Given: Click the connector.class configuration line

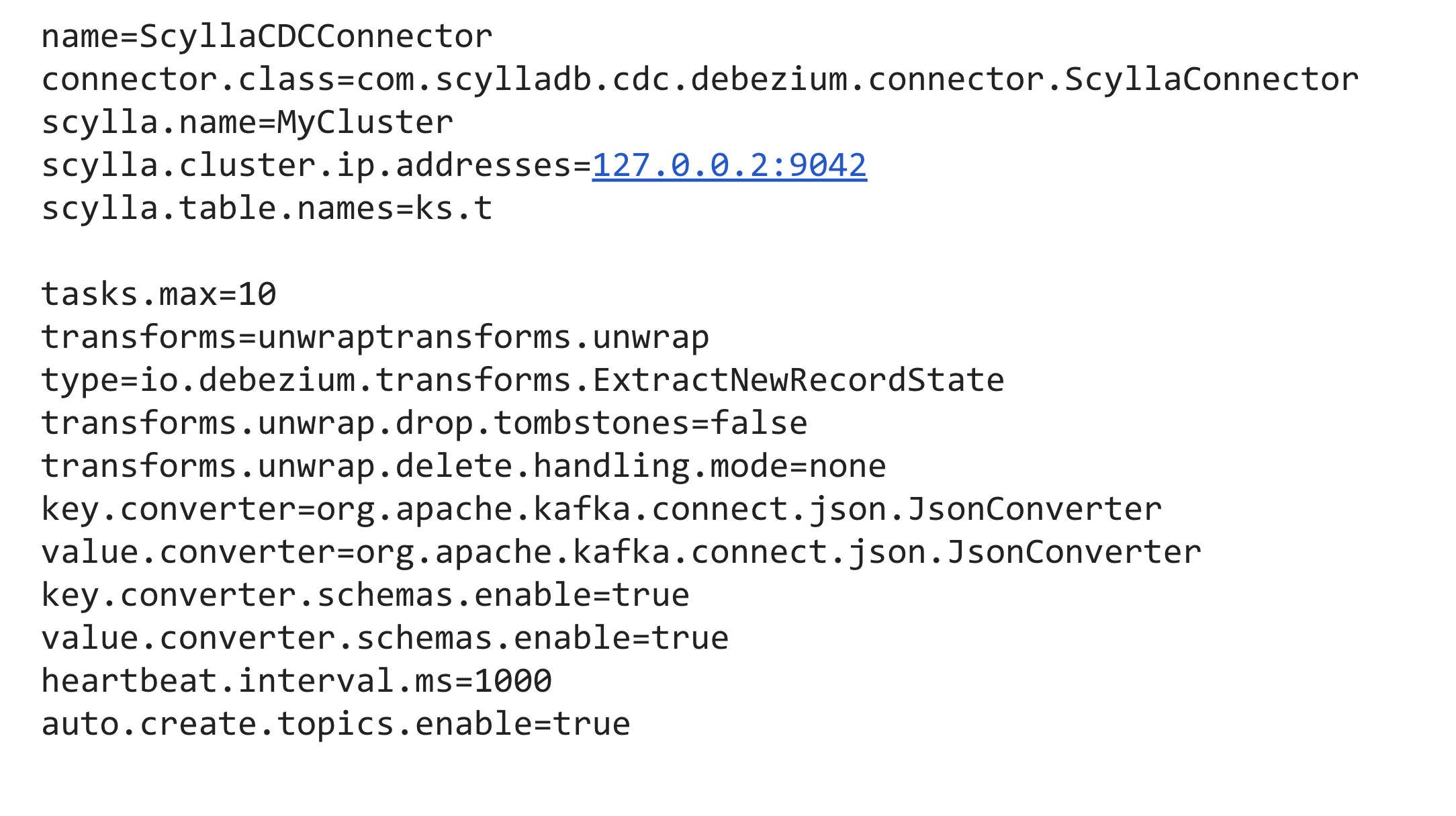Looking at the screenshot, I should click(700, 79).
